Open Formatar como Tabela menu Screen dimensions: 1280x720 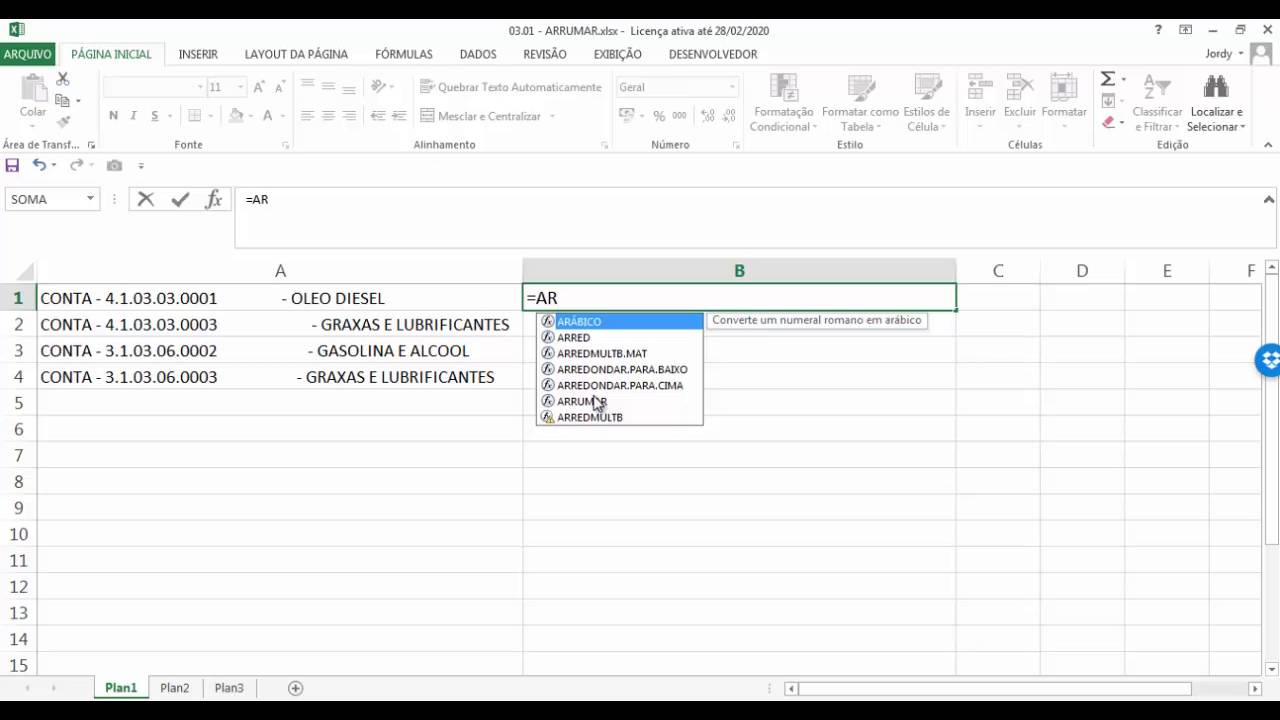click(860, 102)
